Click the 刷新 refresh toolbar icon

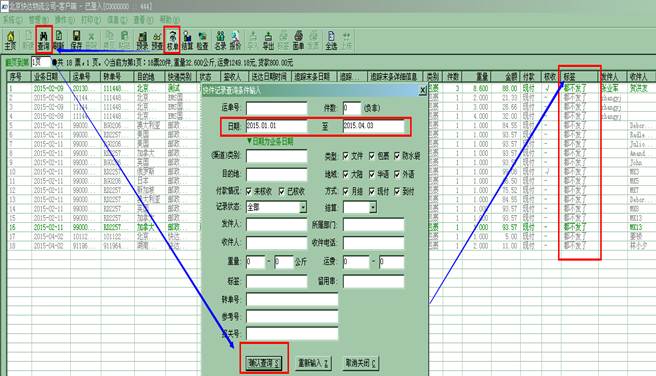tap(59, 41)
